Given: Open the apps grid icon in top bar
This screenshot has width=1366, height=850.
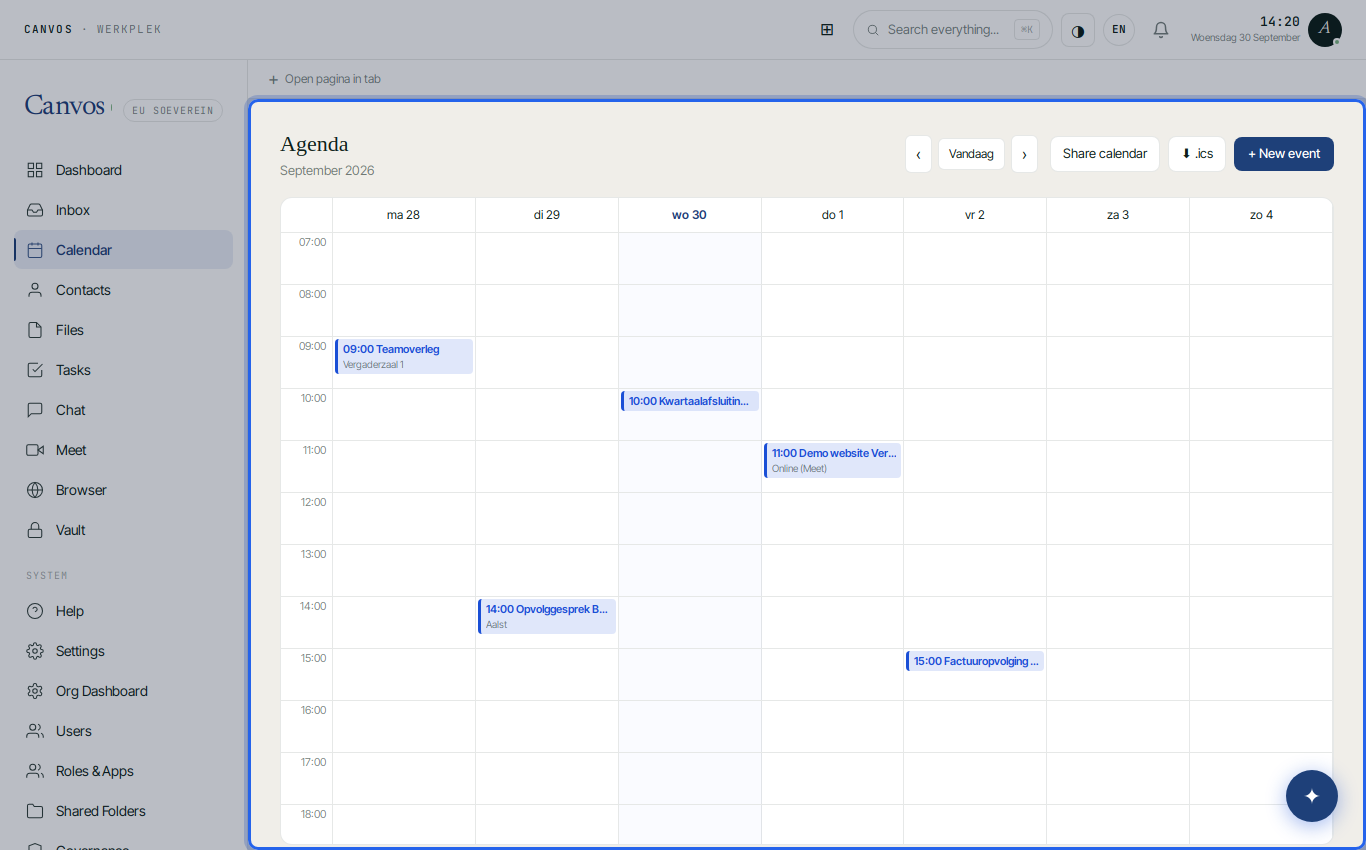Looking at the screenshot, I should pos(827,30).
